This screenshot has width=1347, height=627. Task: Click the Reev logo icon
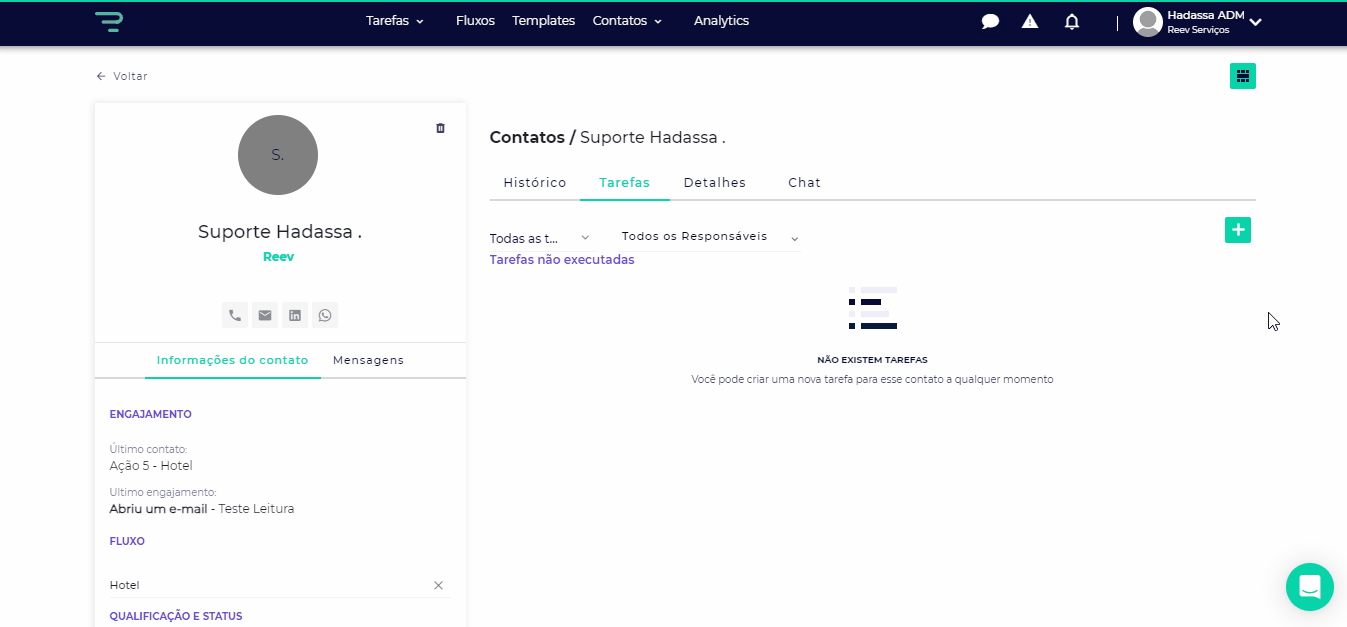click(109, 21)
